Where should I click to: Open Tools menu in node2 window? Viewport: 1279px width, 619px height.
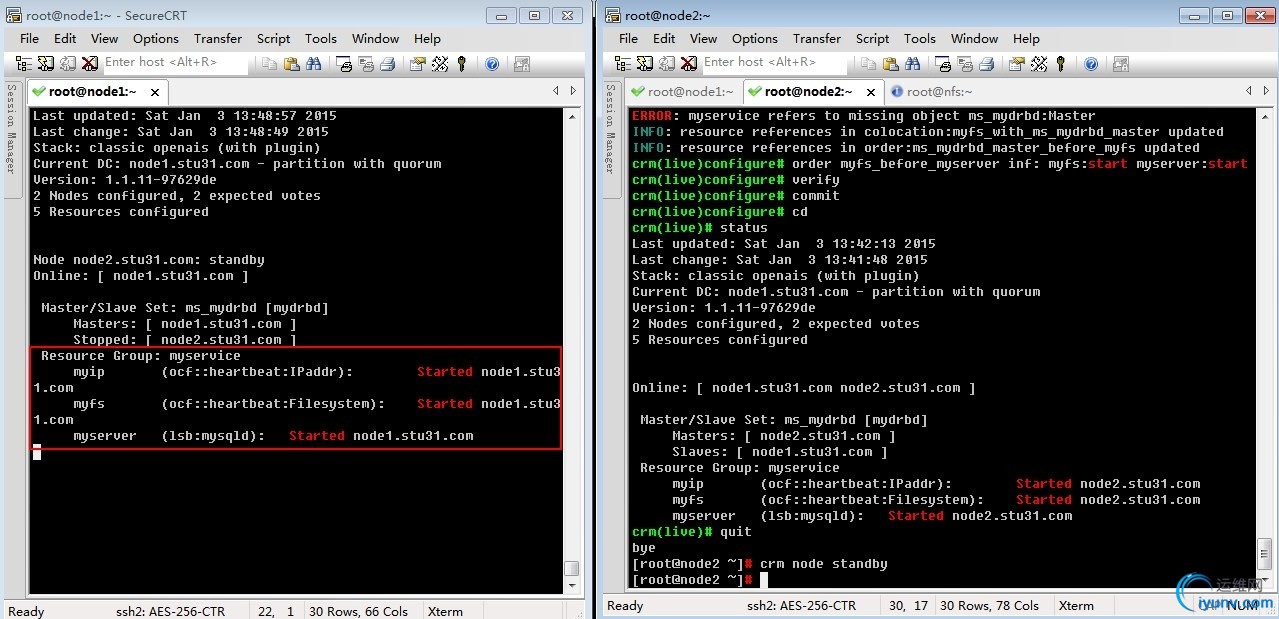click(x=920, y=38)
